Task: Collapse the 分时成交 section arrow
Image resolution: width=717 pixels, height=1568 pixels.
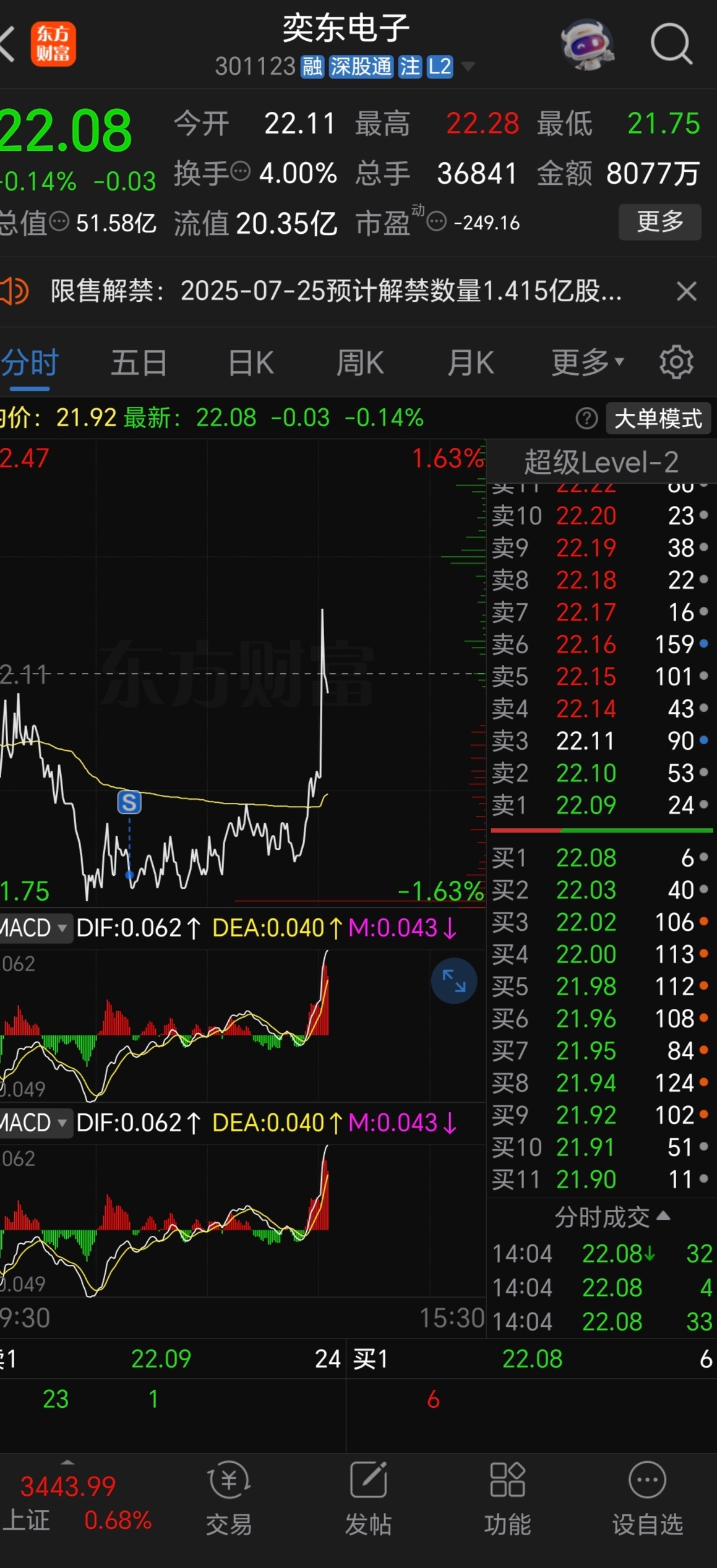Action: (x=663, y=1215)
